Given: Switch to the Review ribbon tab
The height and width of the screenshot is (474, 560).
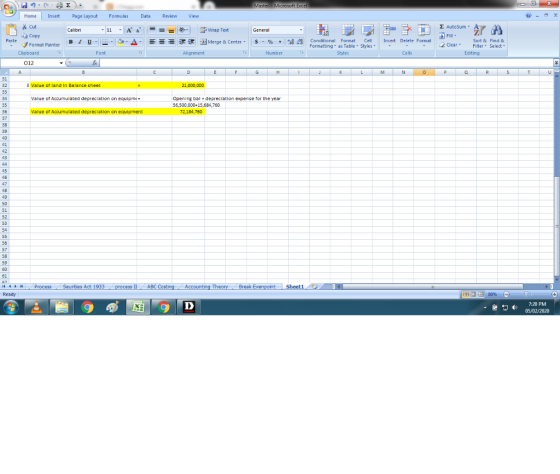Looking at the screenshot, I should pyautogui.click(x=169, y=16).
